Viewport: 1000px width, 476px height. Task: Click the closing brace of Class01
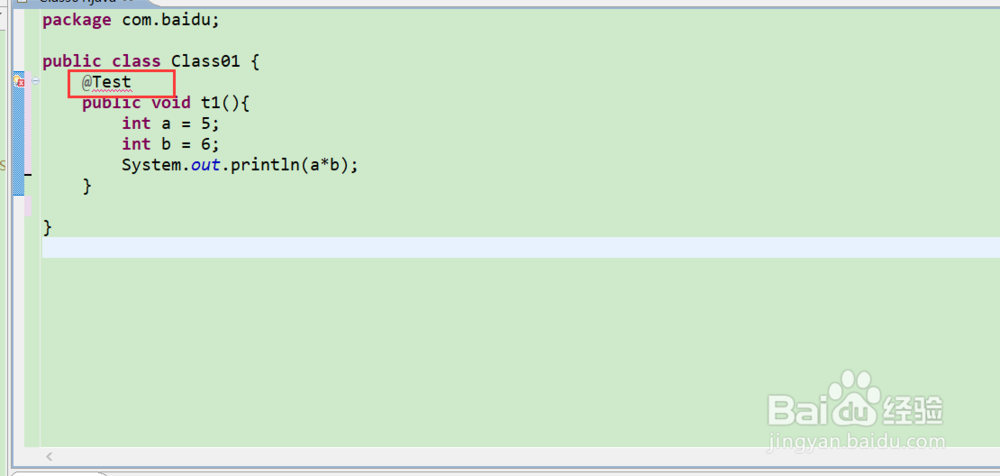pyautogui.click(x=48, y=227)
